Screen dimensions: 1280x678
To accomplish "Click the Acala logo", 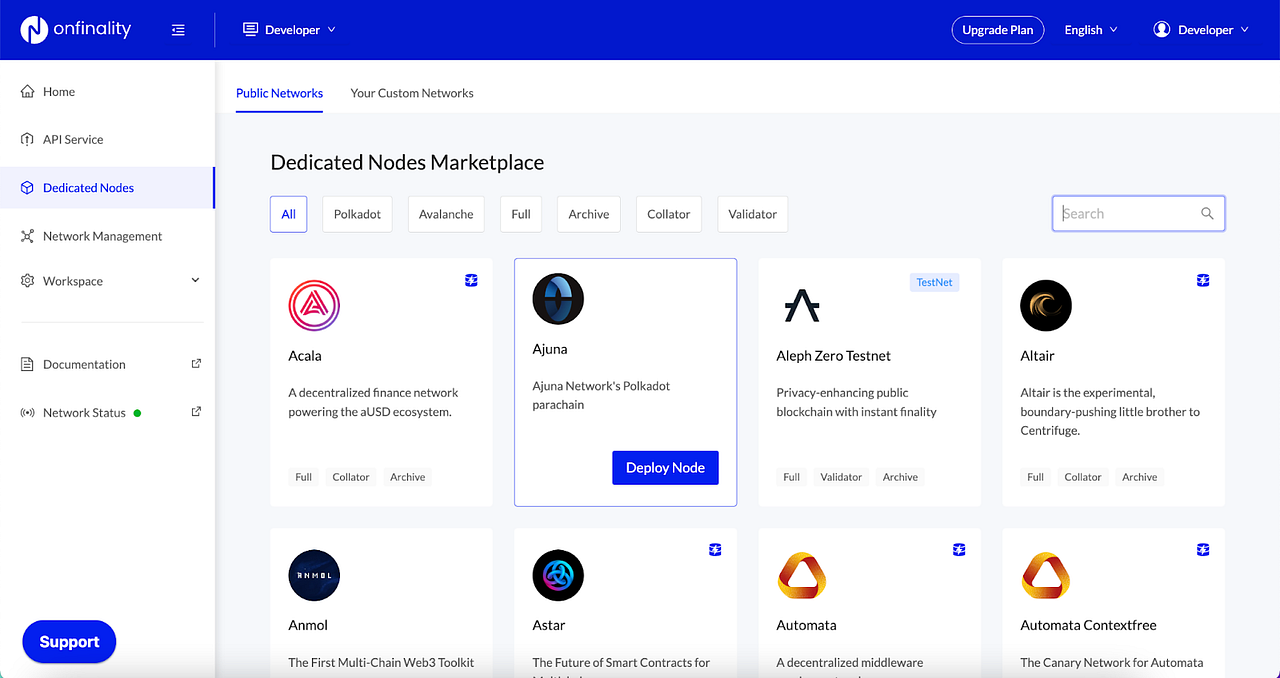I will [314, 306].
